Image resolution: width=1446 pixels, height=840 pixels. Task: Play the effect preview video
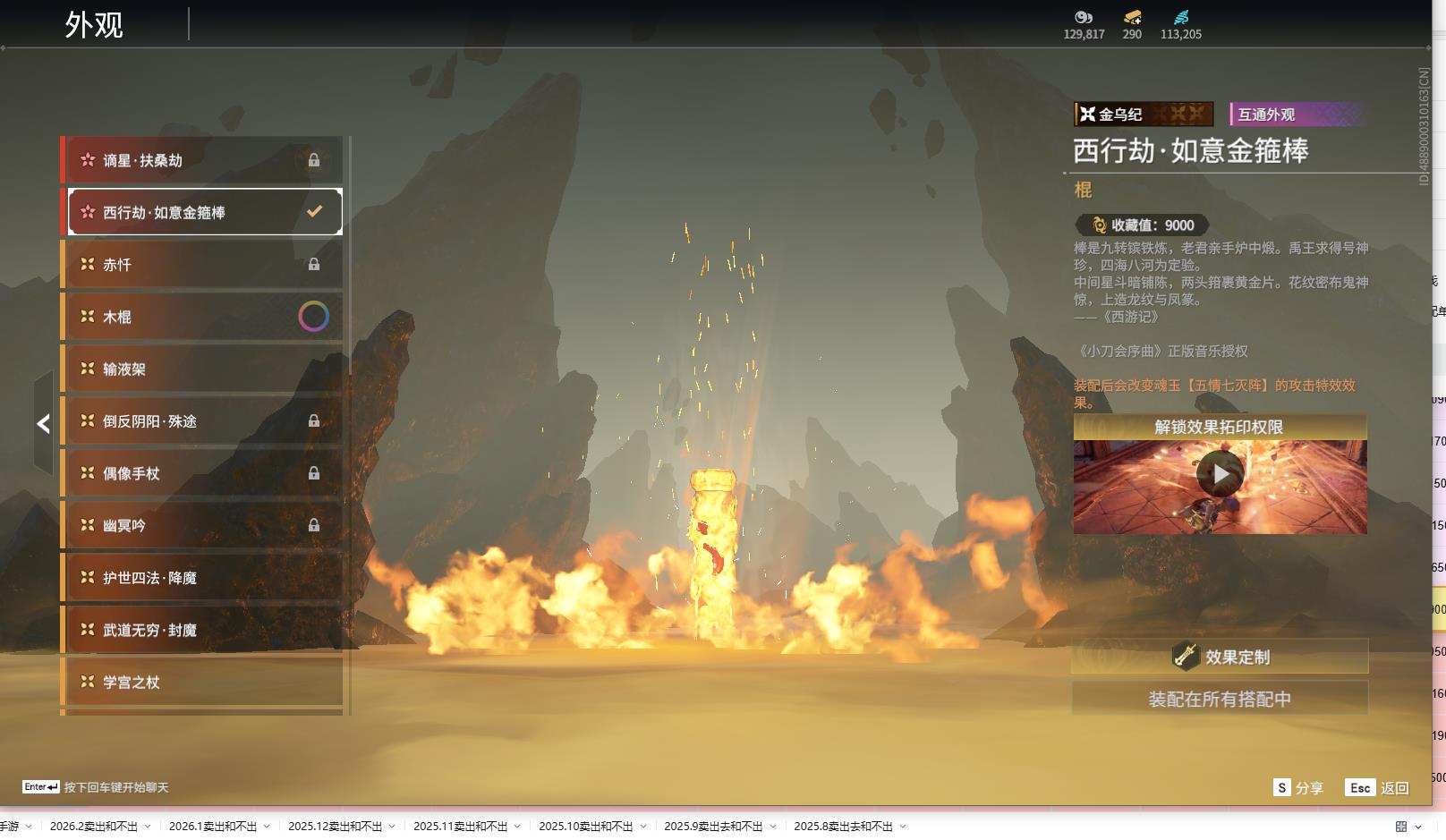1221,474
